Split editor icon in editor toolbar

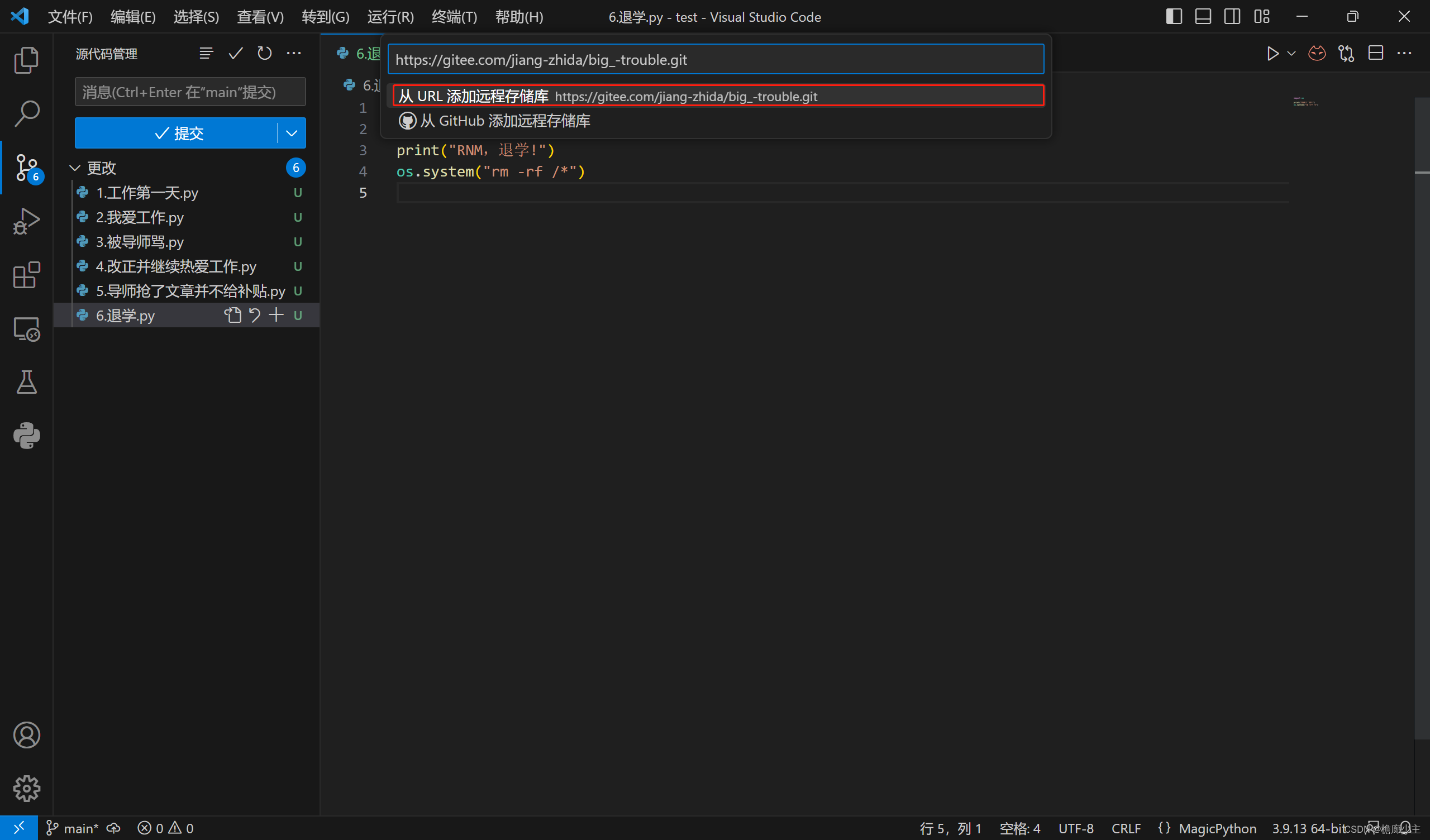[1375, 54]
